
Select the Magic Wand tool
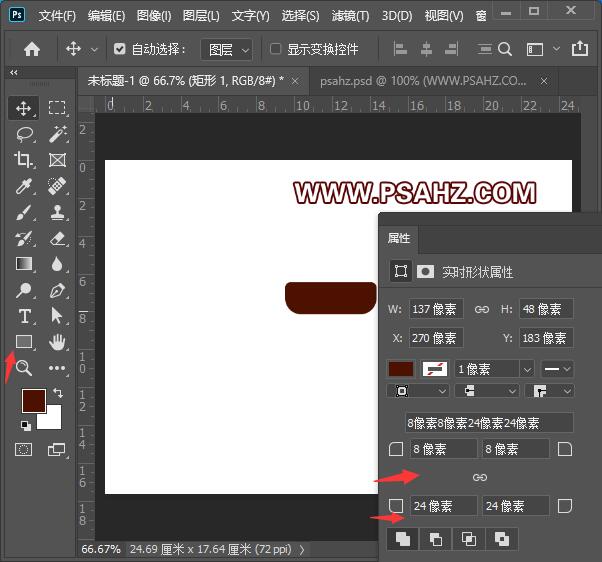coord(57,134)
